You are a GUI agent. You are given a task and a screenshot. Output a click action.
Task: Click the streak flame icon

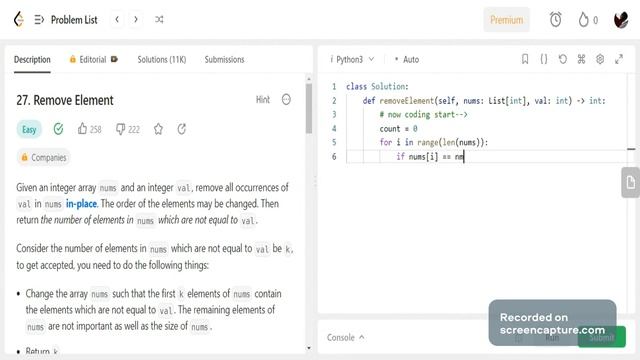point(583,20)
